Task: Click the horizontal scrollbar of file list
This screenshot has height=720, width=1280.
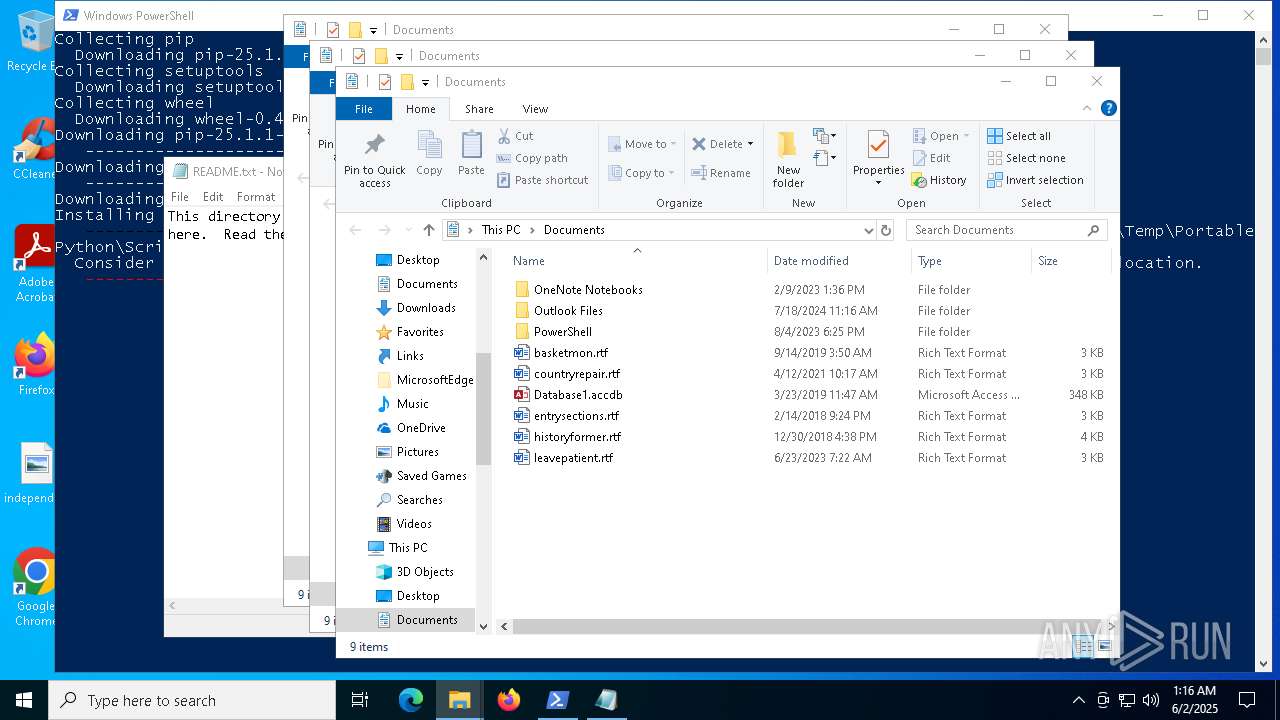Action: [x=806, y=627]
